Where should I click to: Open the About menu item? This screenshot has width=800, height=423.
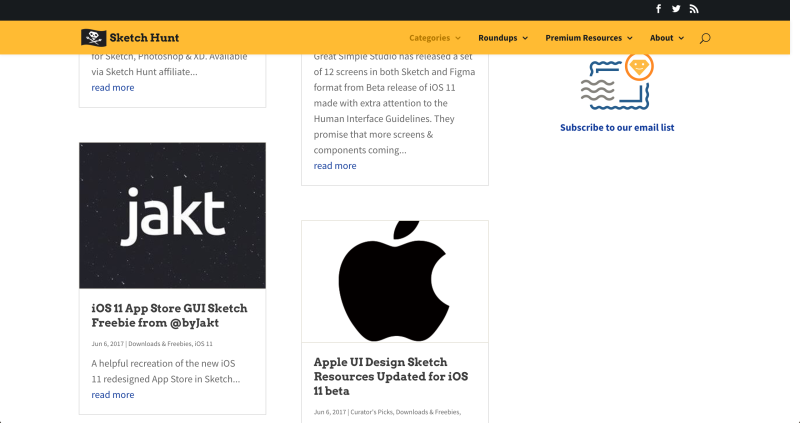[x=661, y=38]
